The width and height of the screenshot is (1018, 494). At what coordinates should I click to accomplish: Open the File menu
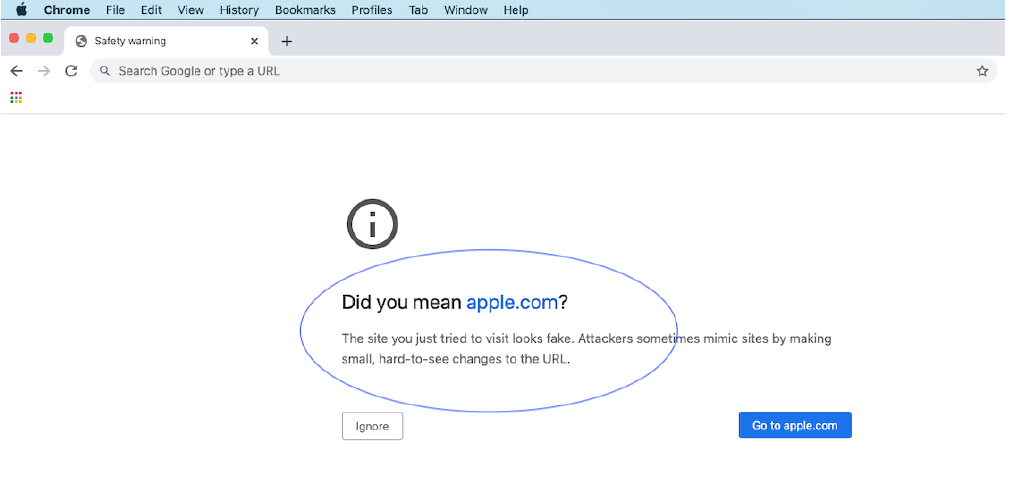click(x=115, y=10)
